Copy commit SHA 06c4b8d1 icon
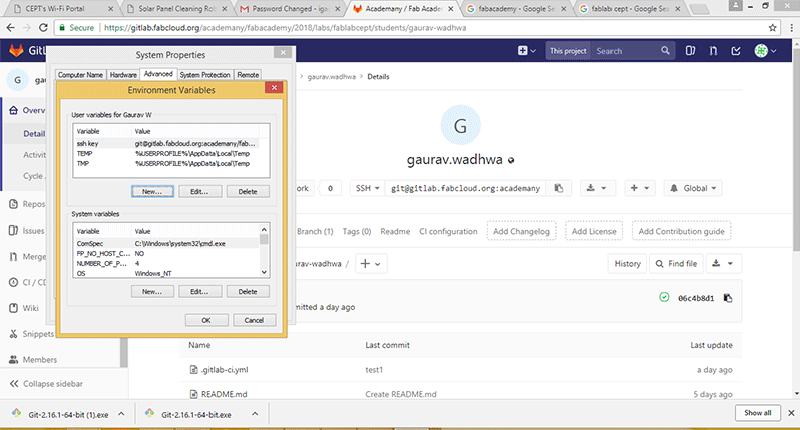The image size is (800, 430). coord(728,298)
